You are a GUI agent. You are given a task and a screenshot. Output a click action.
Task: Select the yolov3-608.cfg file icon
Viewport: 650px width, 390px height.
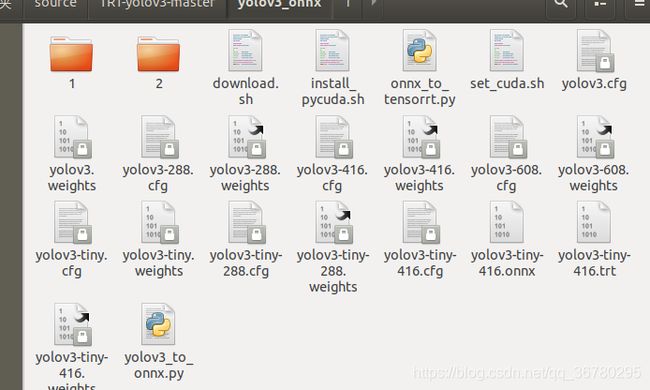[508, 137]
